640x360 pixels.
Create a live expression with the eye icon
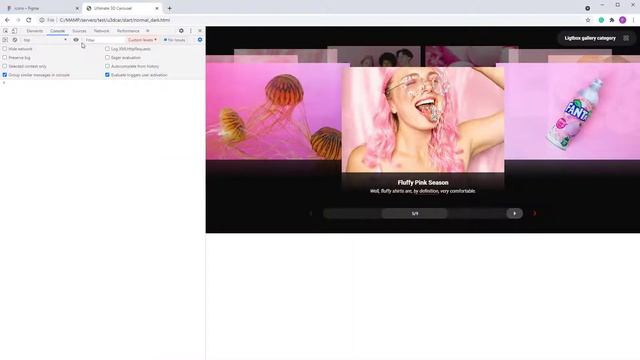[76, 40]
